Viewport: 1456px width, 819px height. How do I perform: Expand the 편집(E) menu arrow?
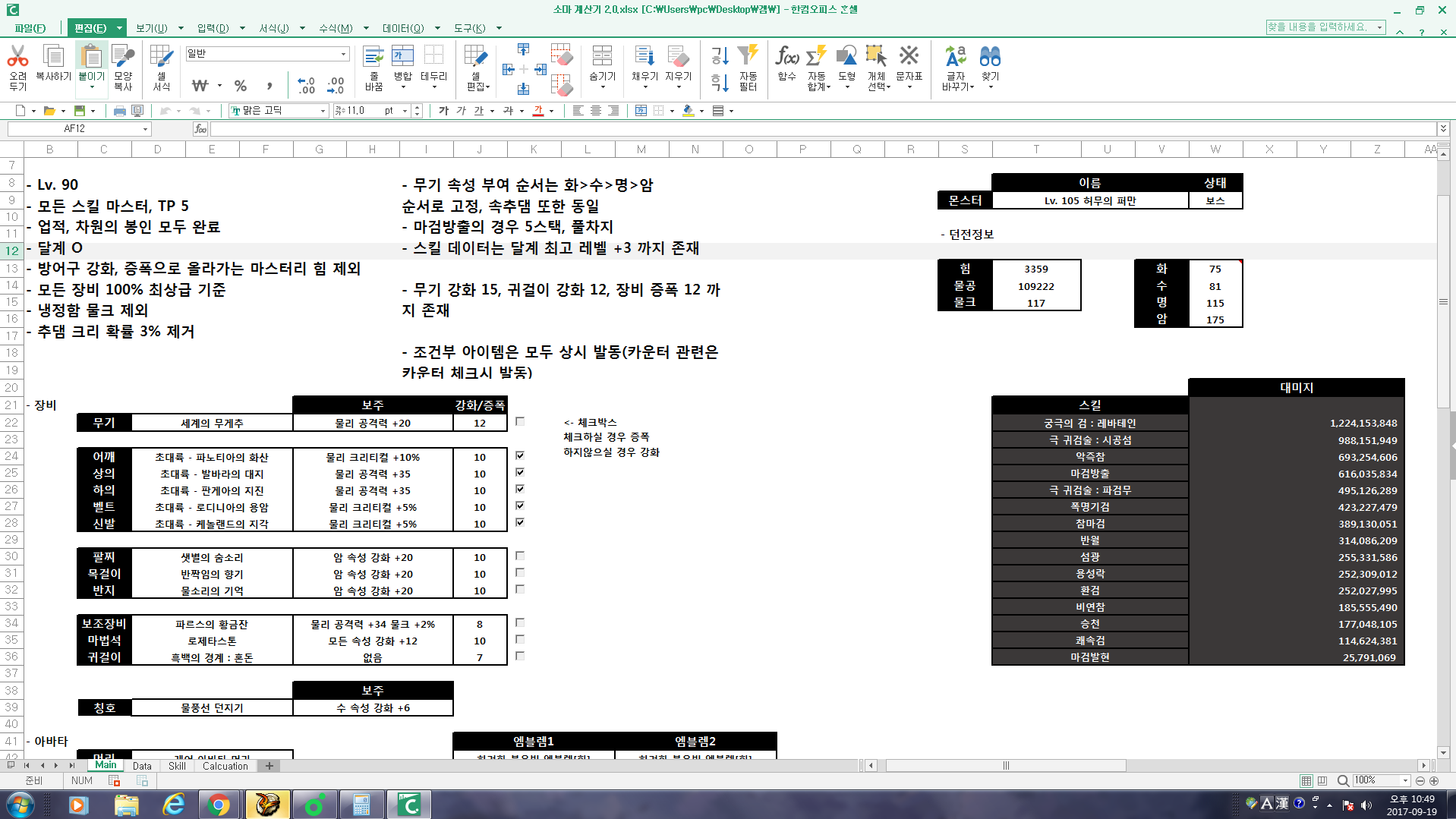[x=119, y=28]
